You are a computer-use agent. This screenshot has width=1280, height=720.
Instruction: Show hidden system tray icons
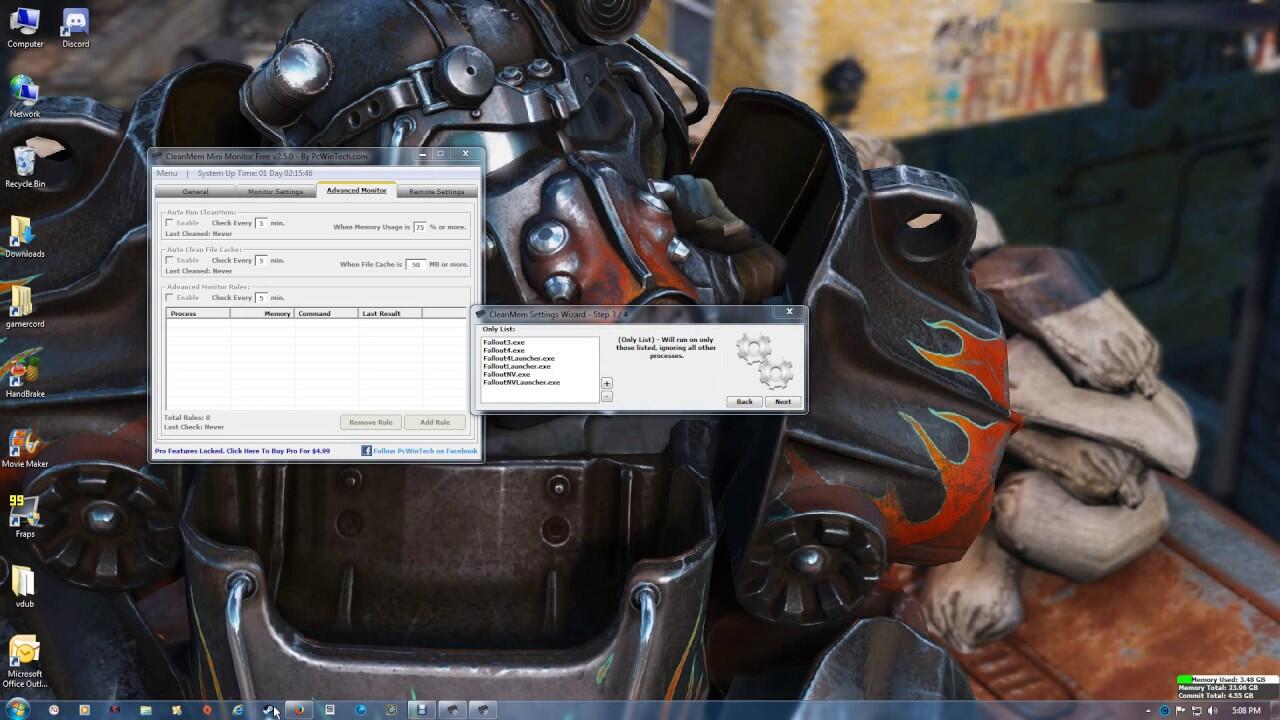tap(1149, 711)
